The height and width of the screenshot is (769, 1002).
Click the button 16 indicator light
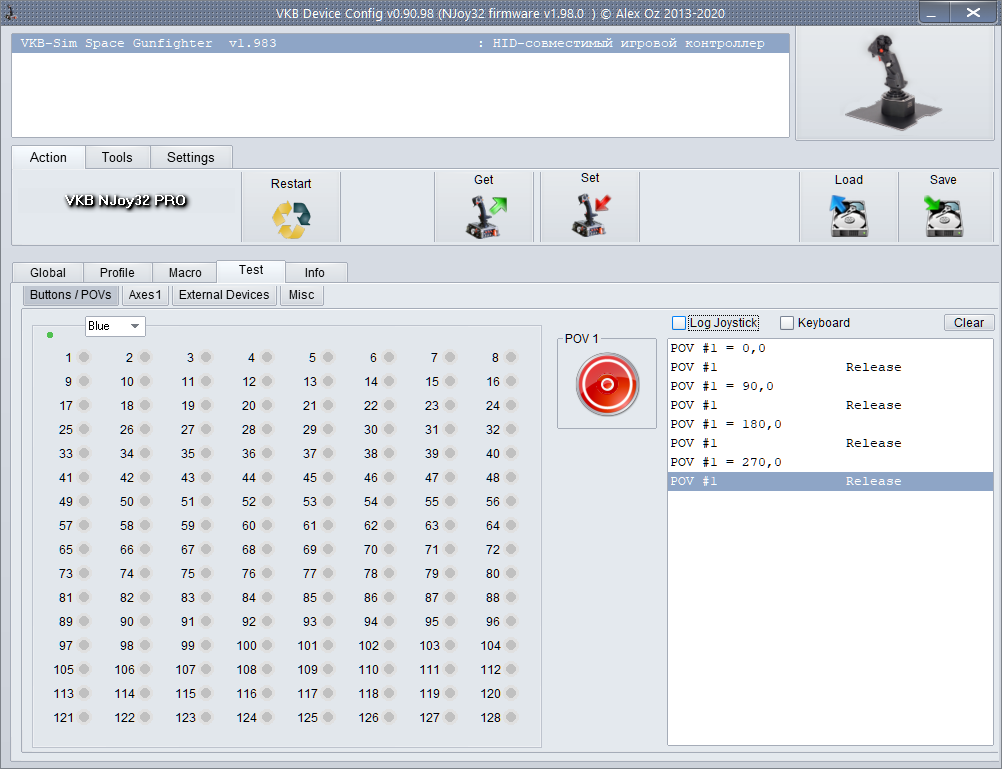coord(511,382)
